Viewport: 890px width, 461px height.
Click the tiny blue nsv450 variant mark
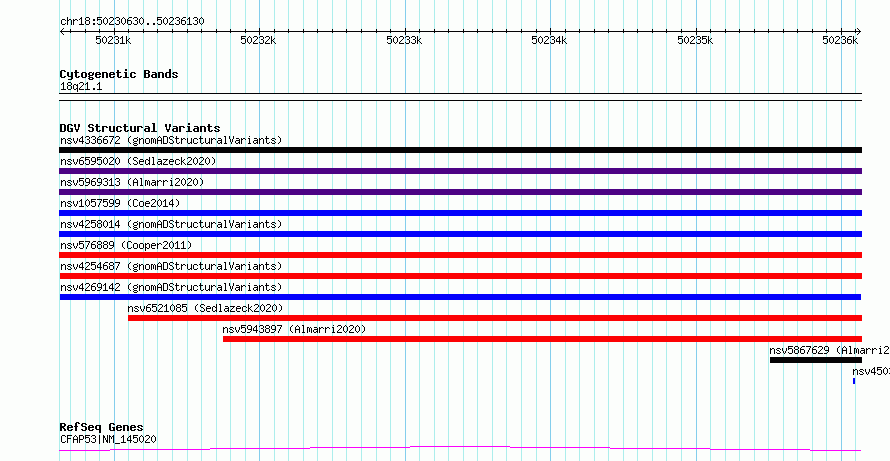(854, 381)
